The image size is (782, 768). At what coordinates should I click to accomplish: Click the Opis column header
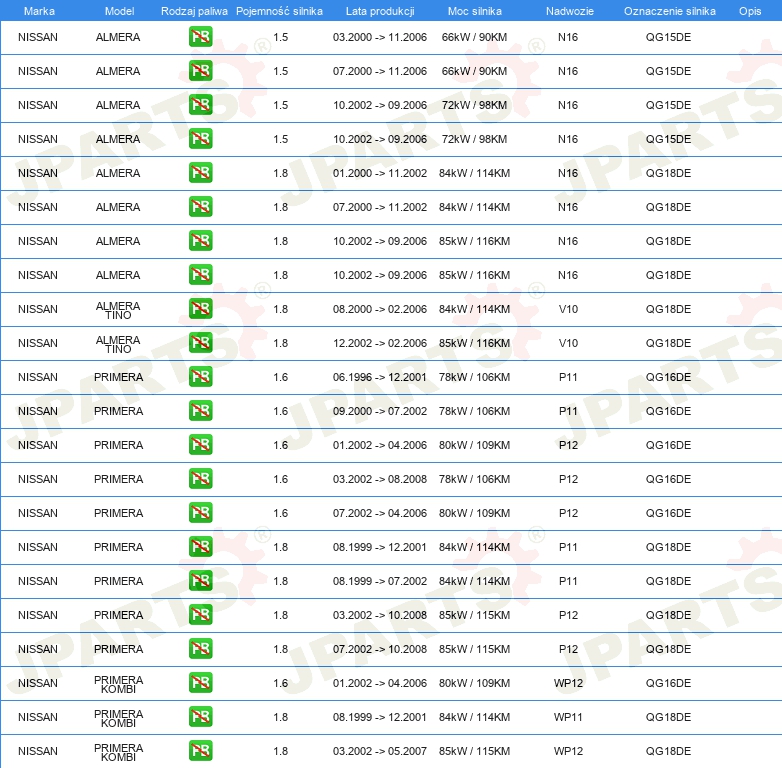[x=750, y=11]
